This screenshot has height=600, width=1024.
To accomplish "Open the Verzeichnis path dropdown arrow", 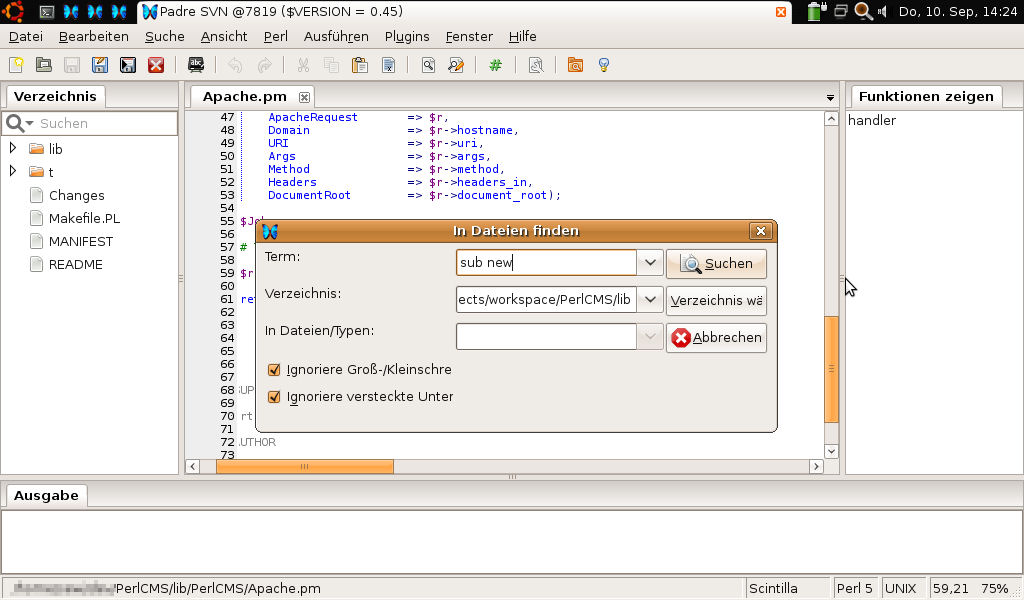I will 650,300.
